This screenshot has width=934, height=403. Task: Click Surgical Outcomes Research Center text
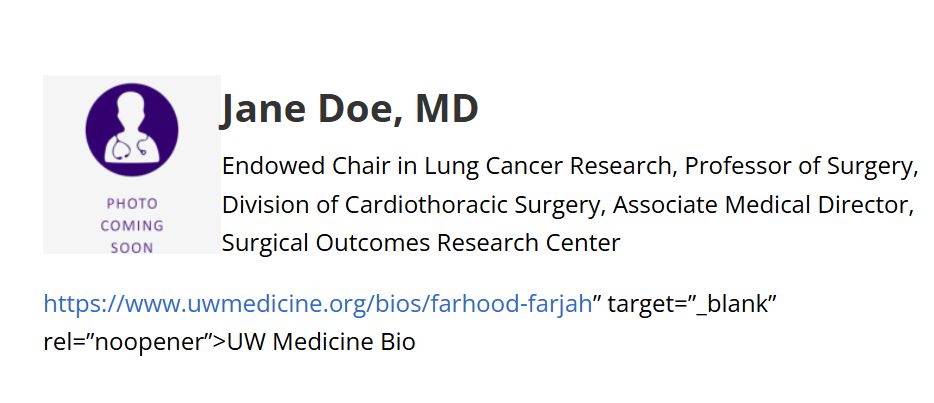click(x=421, y=243)
